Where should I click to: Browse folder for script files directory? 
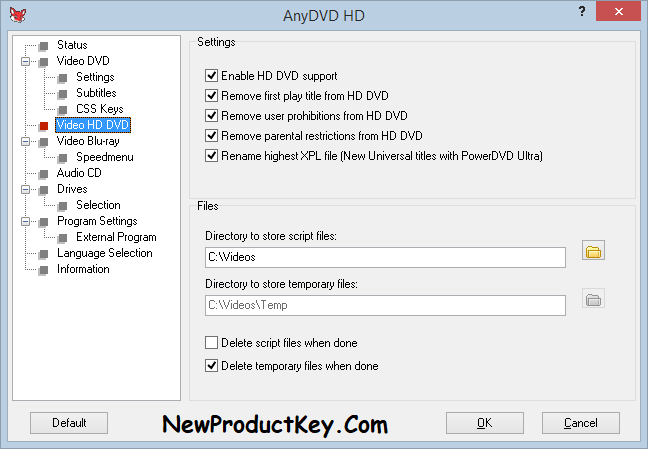[594, 251]
